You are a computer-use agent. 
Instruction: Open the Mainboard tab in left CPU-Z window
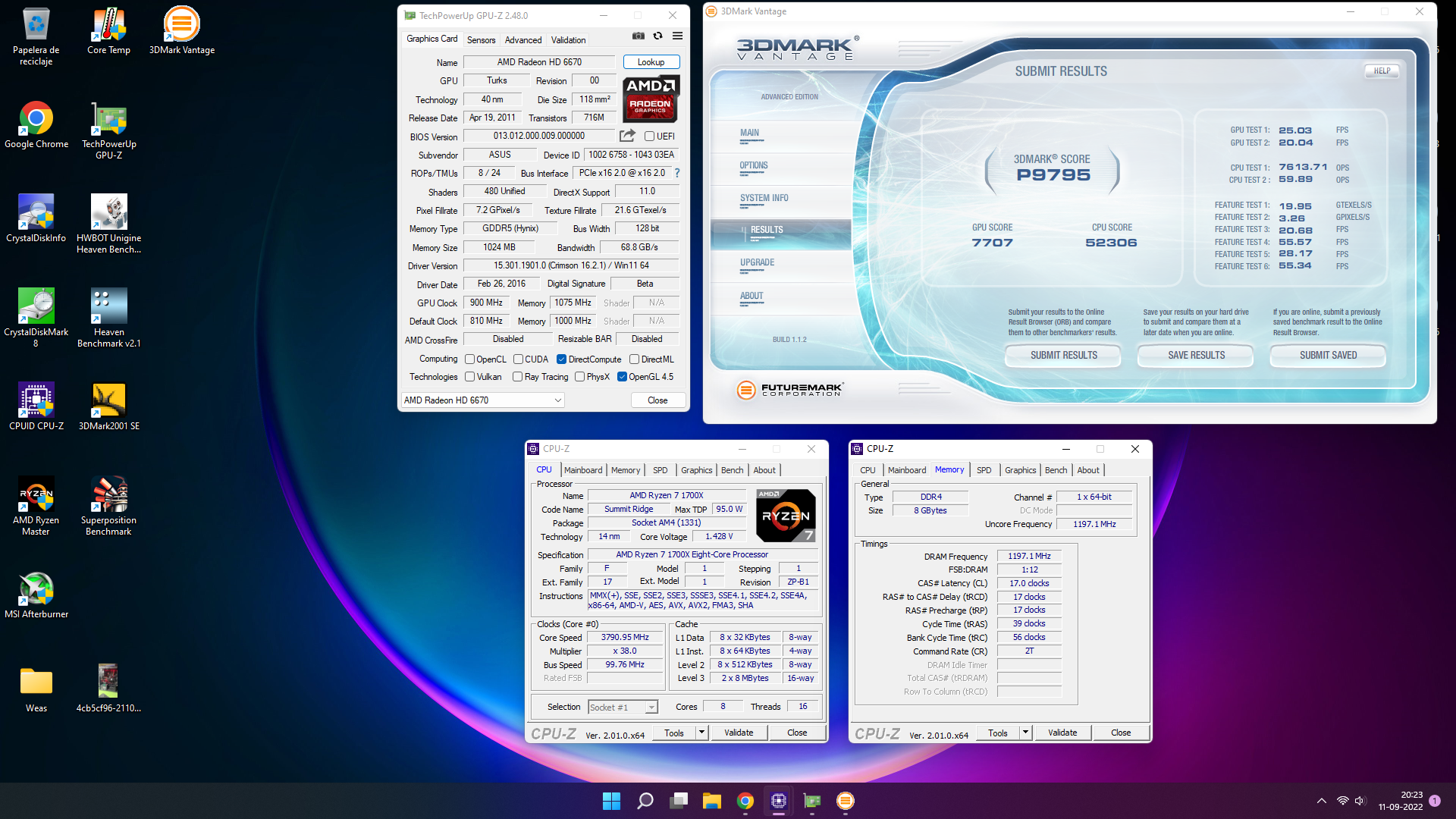click(583, 470)
